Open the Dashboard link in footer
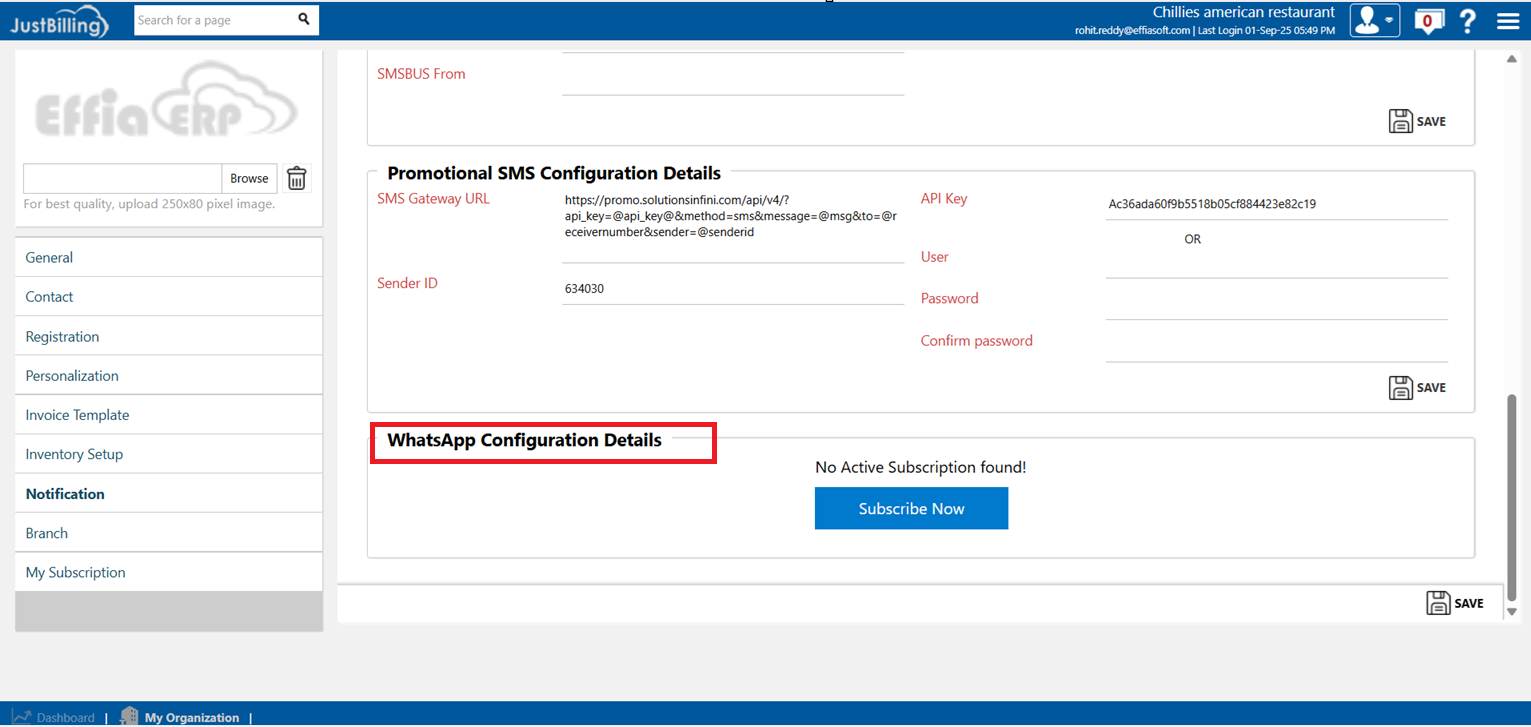Viewport: 1531px width, 727px height. [x=65, y=717]
